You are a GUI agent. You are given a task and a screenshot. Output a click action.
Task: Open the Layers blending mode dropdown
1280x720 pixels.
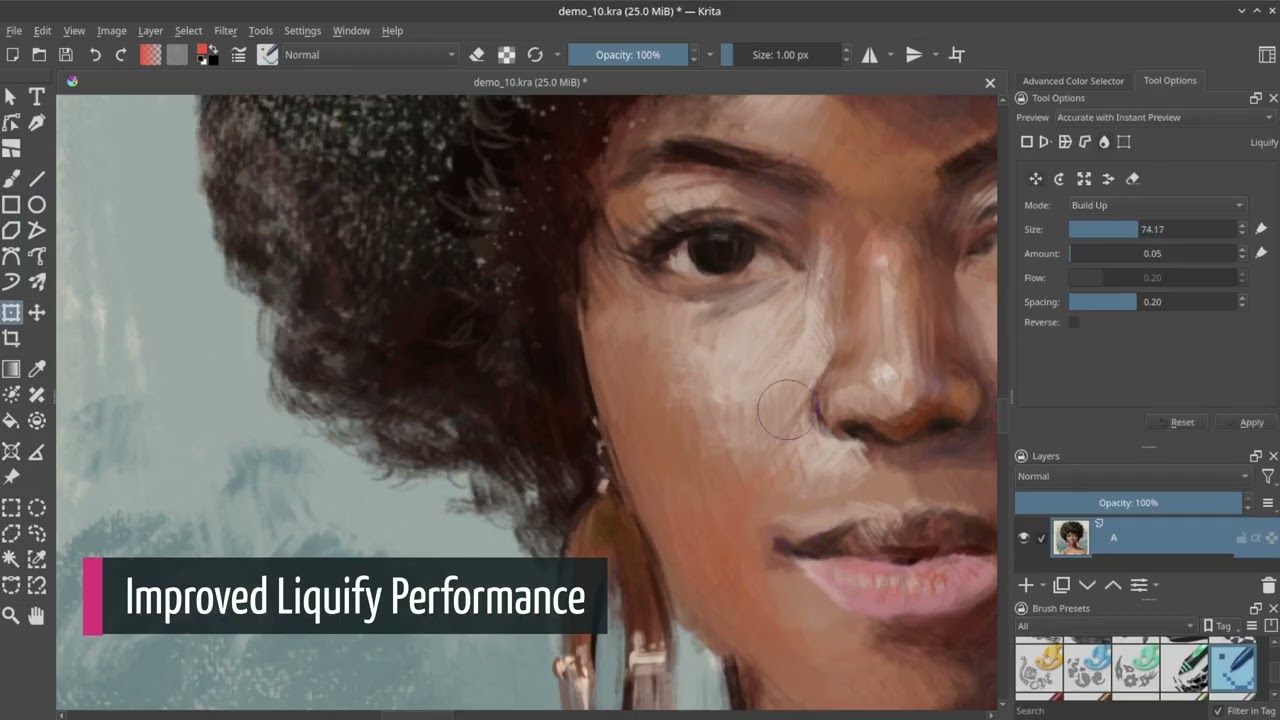point(1133,476)
